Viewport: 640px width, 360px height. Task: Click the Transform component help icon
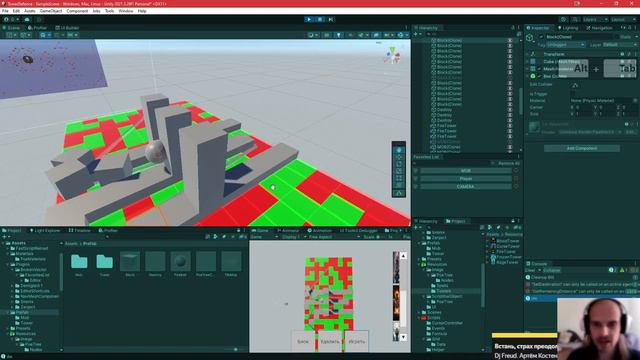[x=622, y=54]
